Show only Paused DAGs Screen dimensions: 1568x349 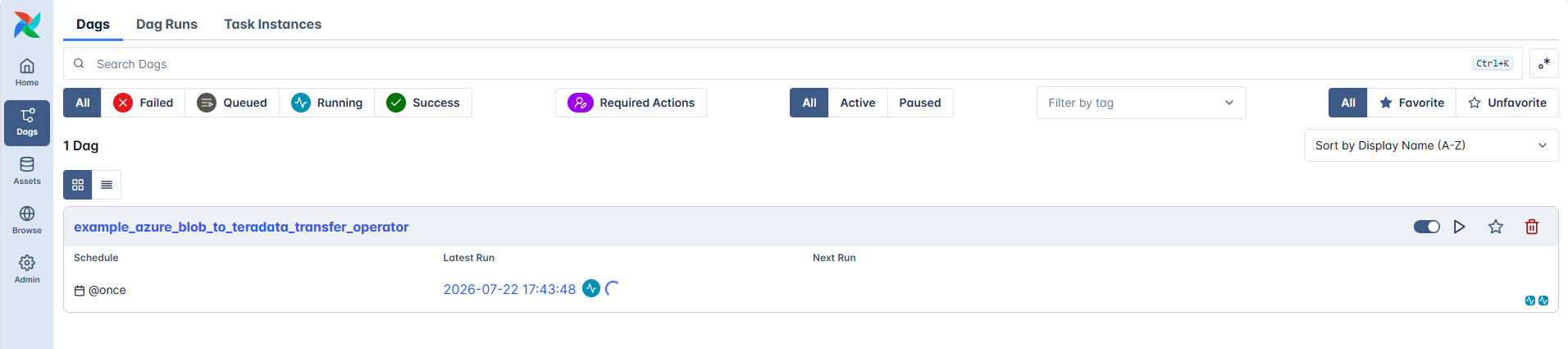pos(920,103)
